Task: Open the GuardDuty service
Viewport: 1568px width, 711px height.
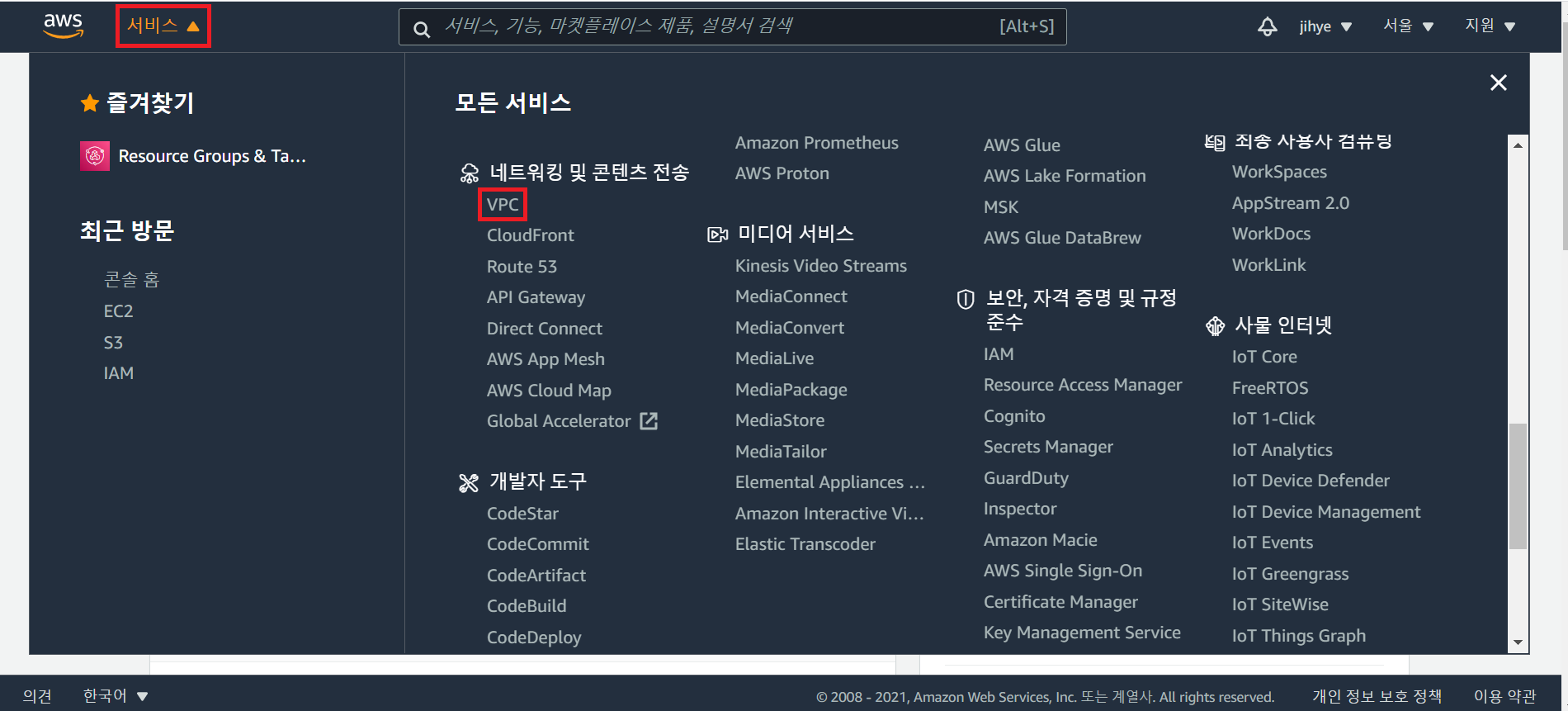Action: [x=1026, y=478]
